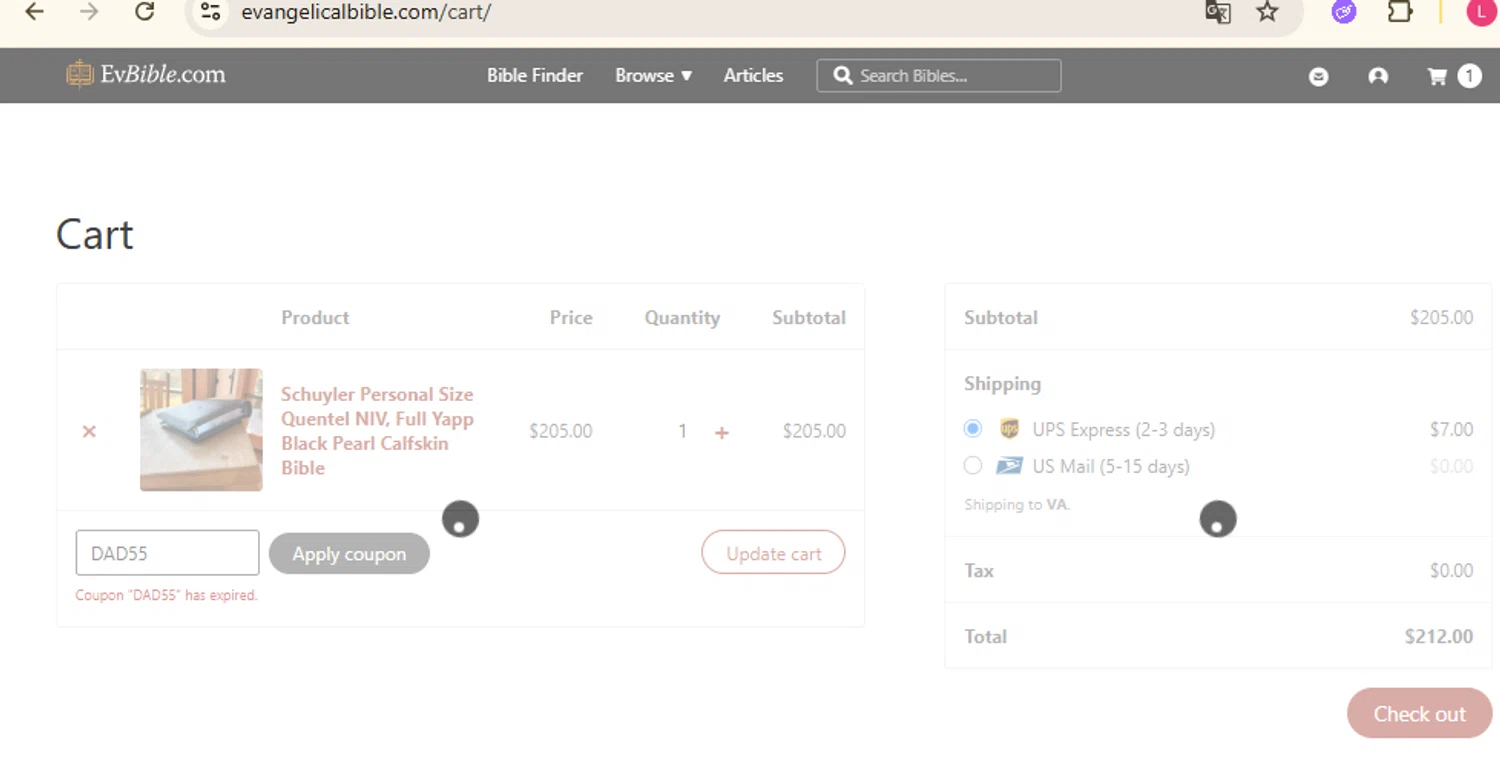The image size is (1500, 773).
Task: Click the browser forward arrow
Action: pos(89,12)
